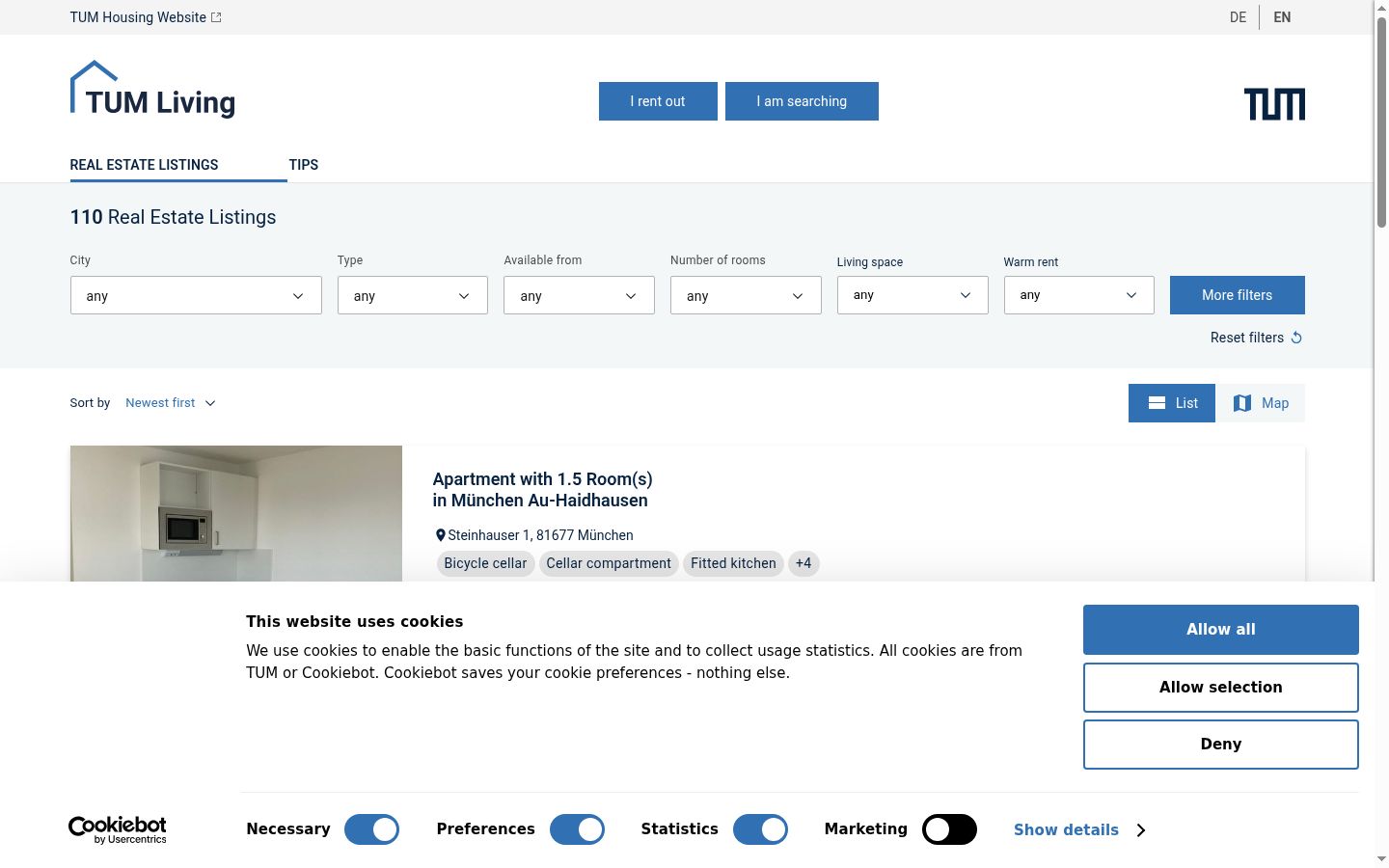Click Allow selection button
The width and height of the screenshot is (1389, 868).
tap(1221, 688)
